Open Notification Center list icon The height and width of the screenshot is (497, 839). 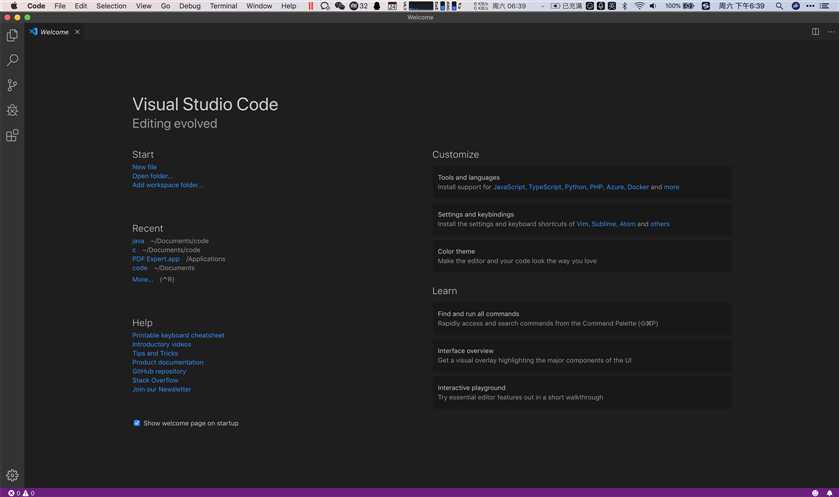pyautogui.click(x=825, y=6)
